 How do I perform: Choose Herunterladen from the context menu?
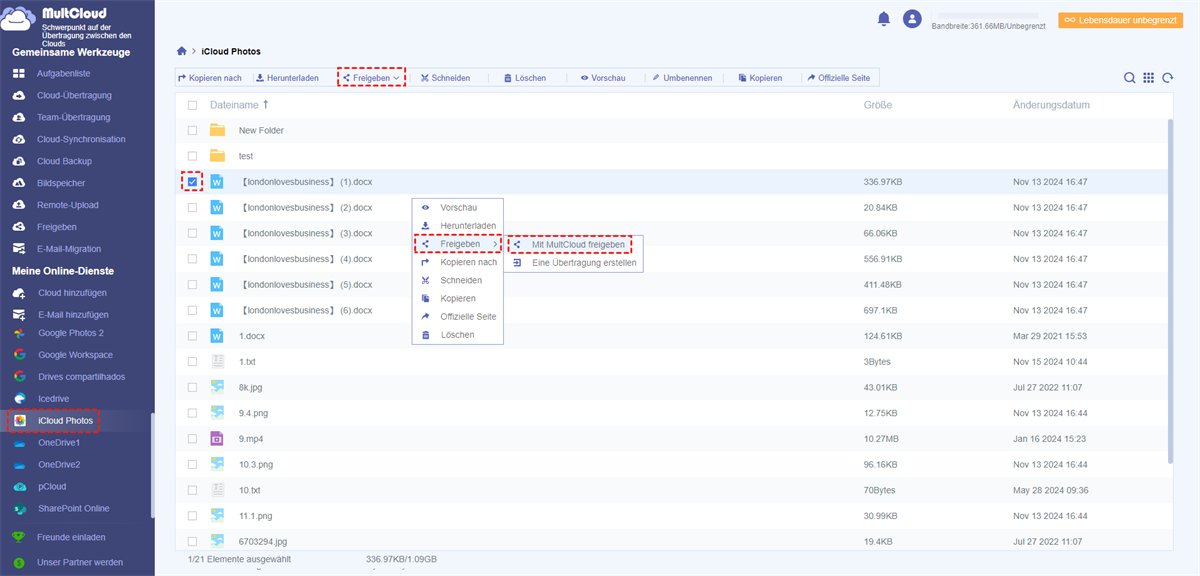(458, 226)
